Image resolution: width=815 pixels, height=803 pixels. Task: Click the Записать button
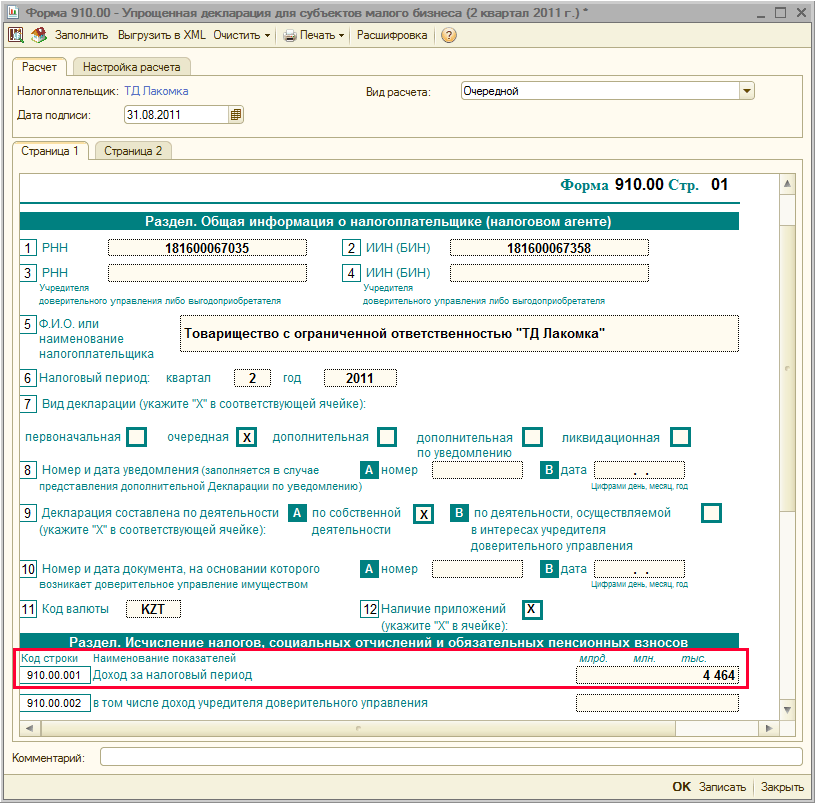[x=723, y=787]
